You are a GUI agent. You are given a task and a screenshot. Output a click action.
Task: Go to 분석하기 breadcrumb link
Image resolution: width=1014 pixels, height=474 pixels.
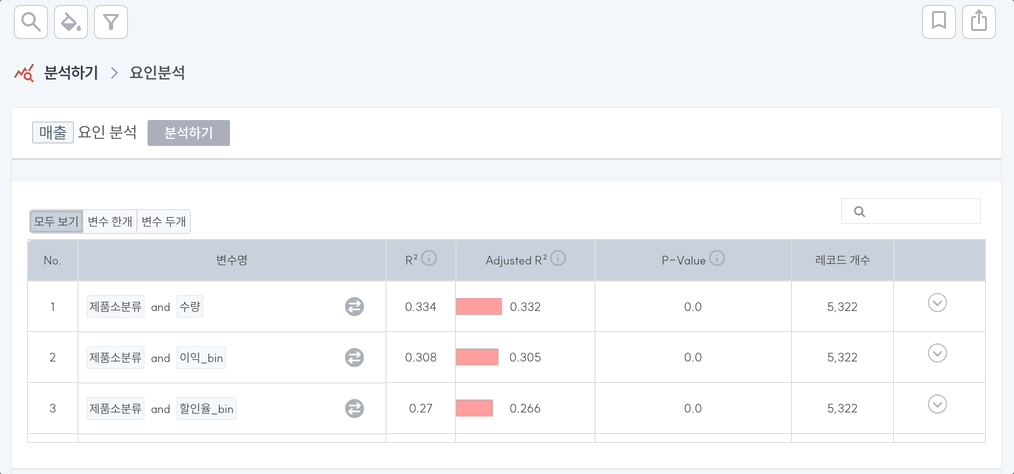coord(70,73)
